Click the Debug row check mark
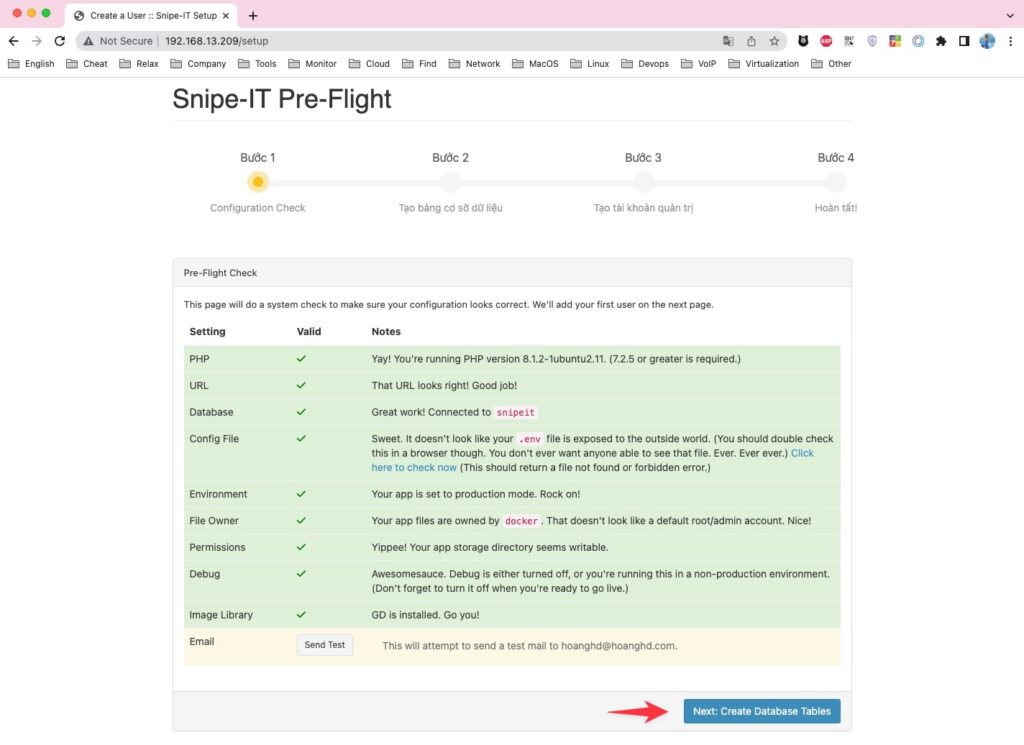Screen dimensions: 1024x745 (301, 575)
